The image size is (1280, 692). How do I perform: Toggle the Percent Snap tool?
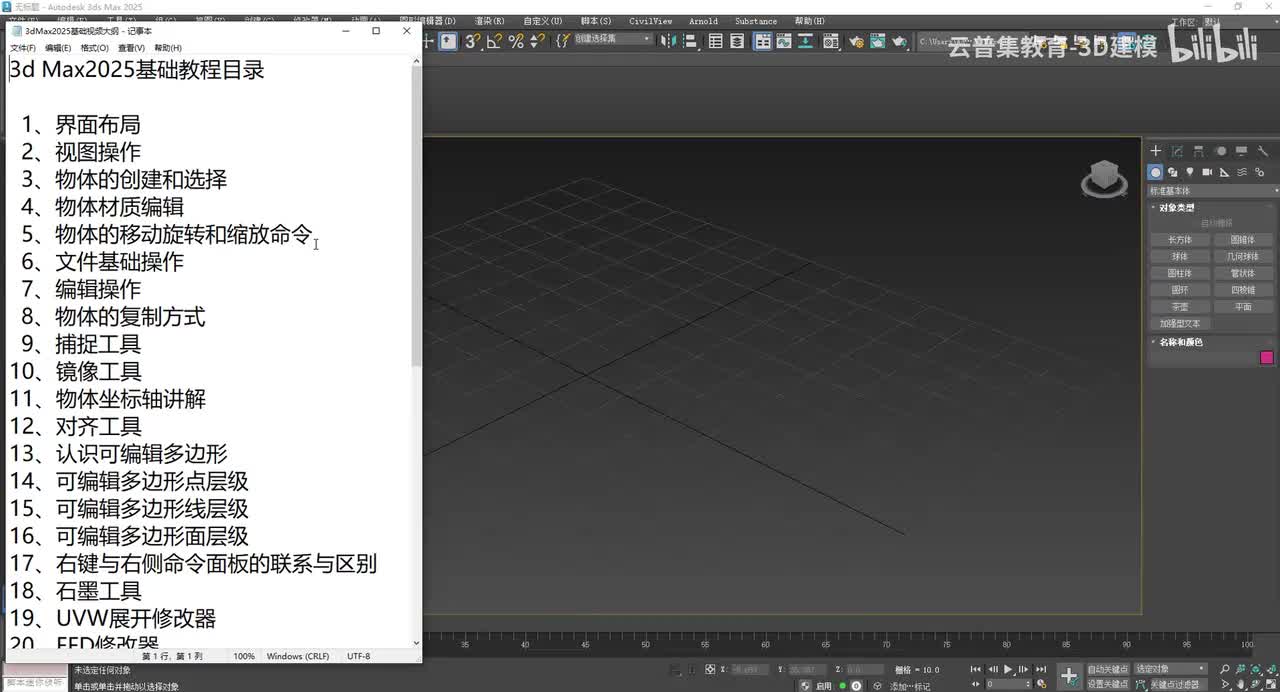[516, 41]
